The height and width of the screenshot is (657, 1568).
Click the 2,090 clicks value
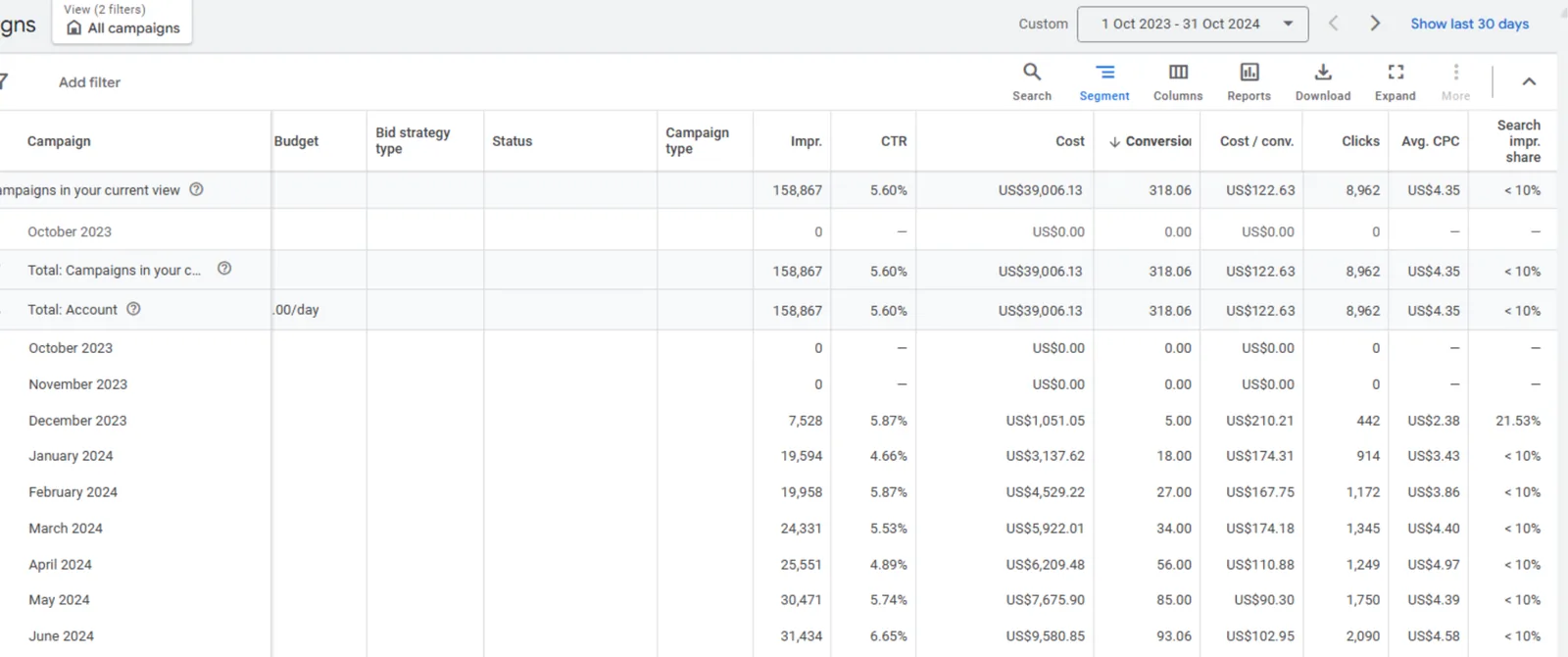click(x=1363, y=636)
